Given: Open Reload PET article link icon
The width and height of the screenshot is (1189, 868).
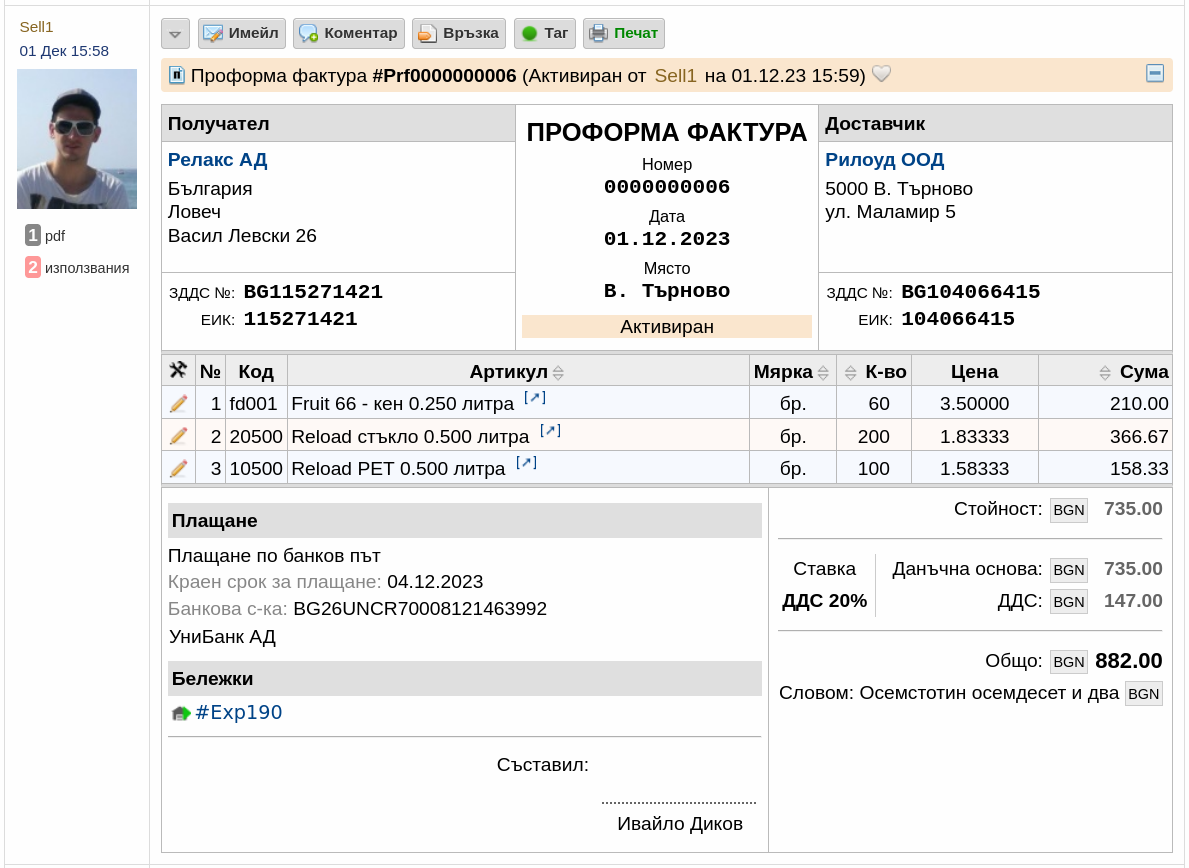Looking at the screenshot, I should 526,462.
